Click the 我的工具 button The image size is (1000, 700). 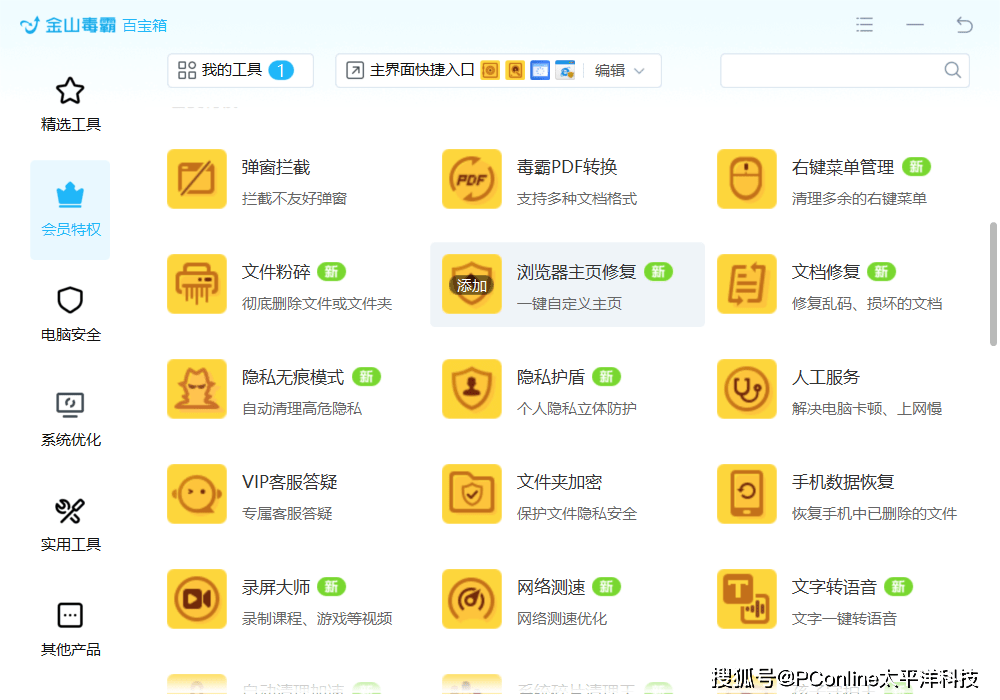239,70
